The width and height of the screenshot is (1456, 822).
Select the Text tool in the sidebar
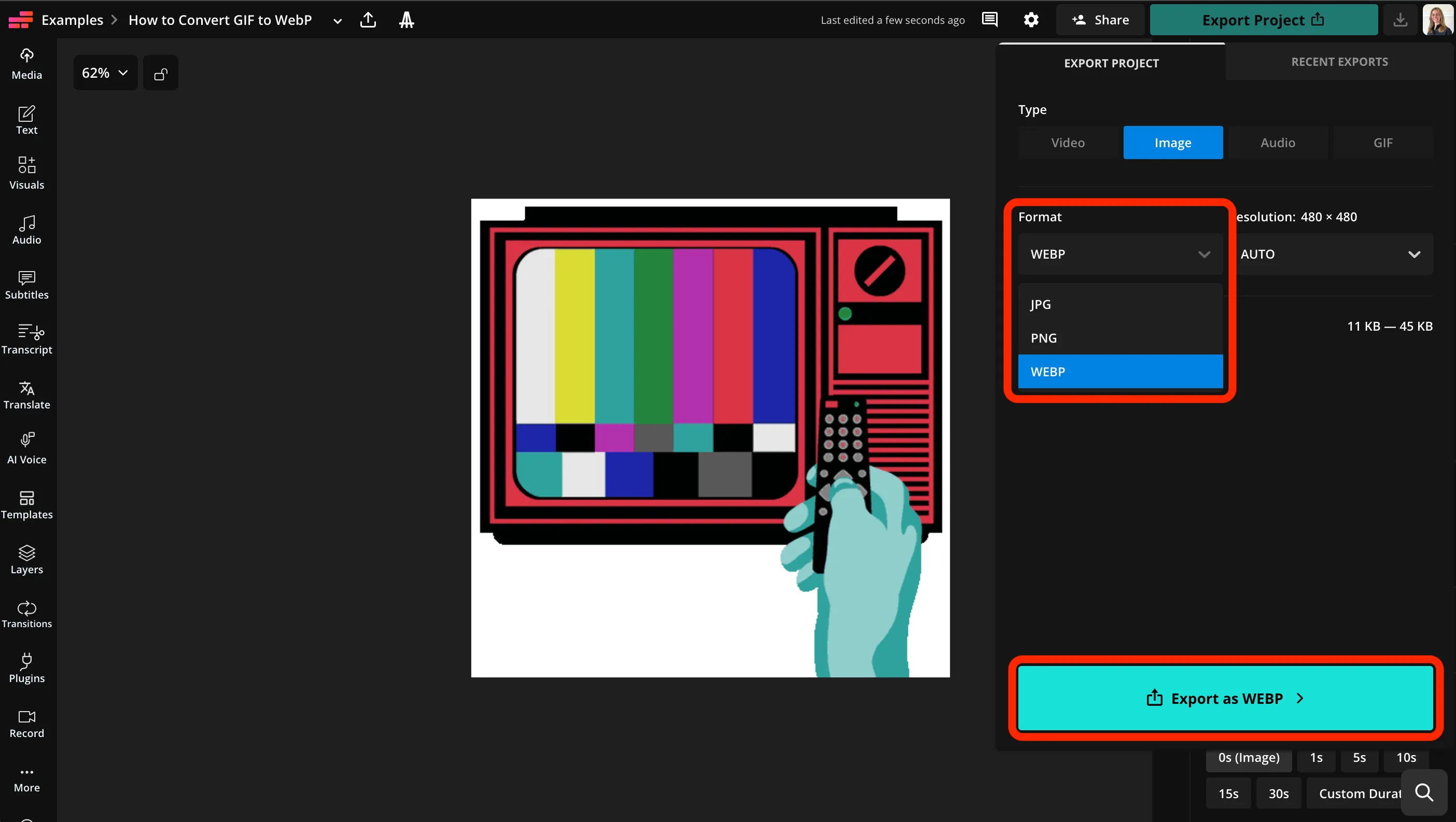pyautogui.click(x=26, y=119)
